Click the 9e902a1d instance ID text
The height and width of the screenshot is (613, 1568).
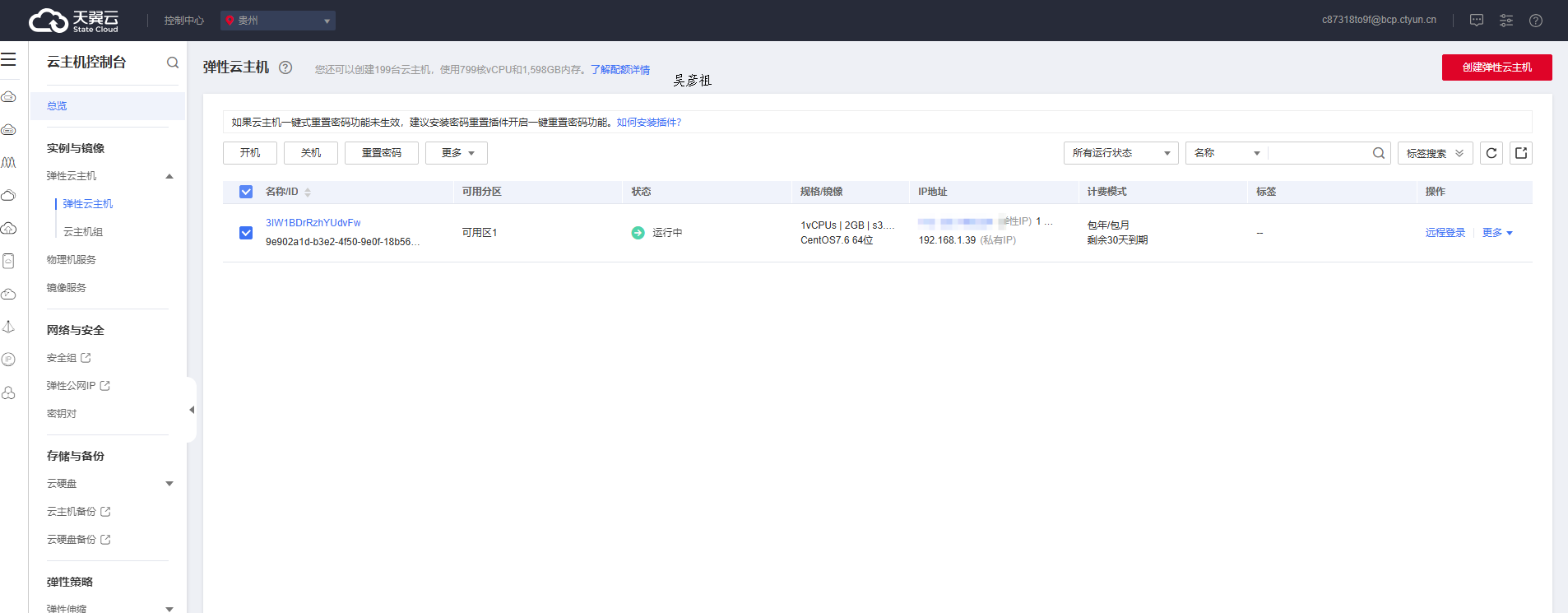click(x=343, y=242)
